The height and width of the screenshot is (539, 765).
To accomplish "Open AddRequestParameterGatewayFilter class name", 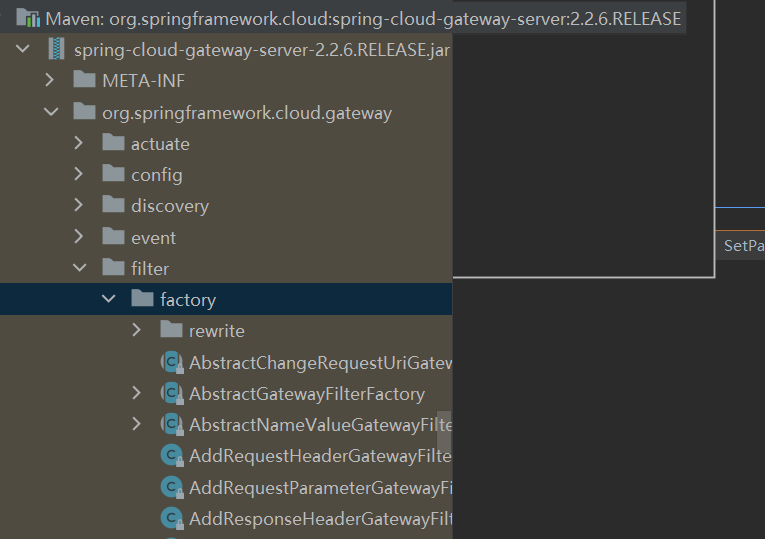I will (x=321, y=488).
